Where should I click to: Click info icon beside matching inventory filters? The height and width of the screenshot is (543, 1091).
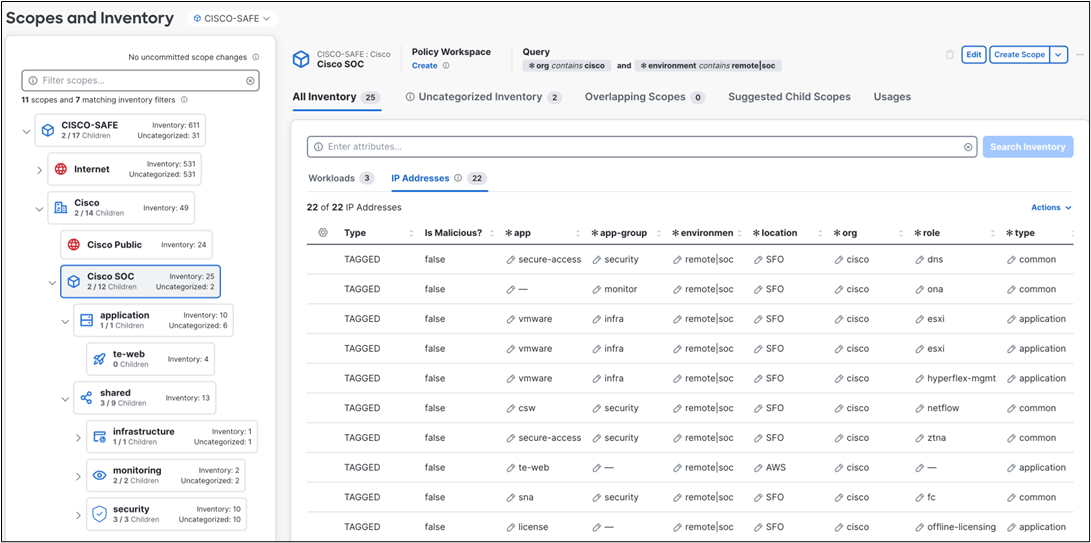(184, 100)
